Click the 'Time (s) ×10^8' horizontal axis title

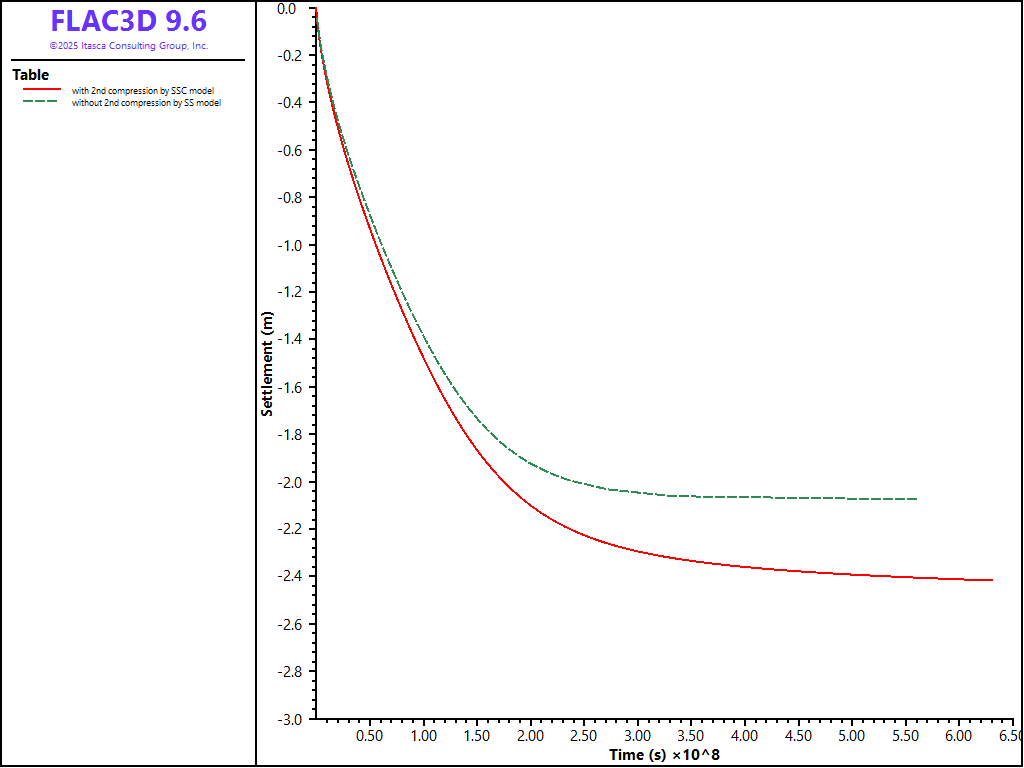(664, 755)
